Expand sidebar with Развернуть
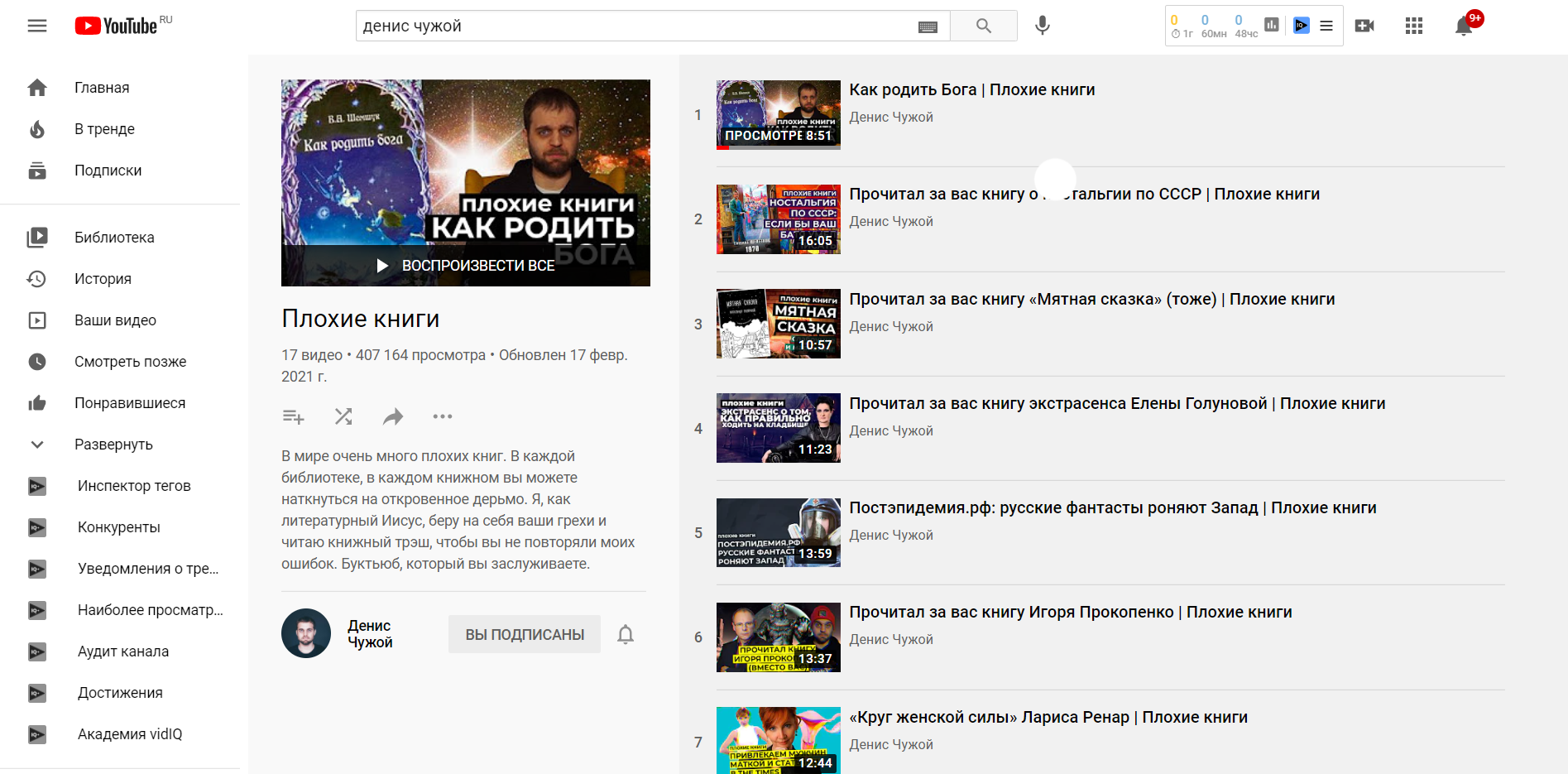The image size is (1568, 774). pos(120,445)
